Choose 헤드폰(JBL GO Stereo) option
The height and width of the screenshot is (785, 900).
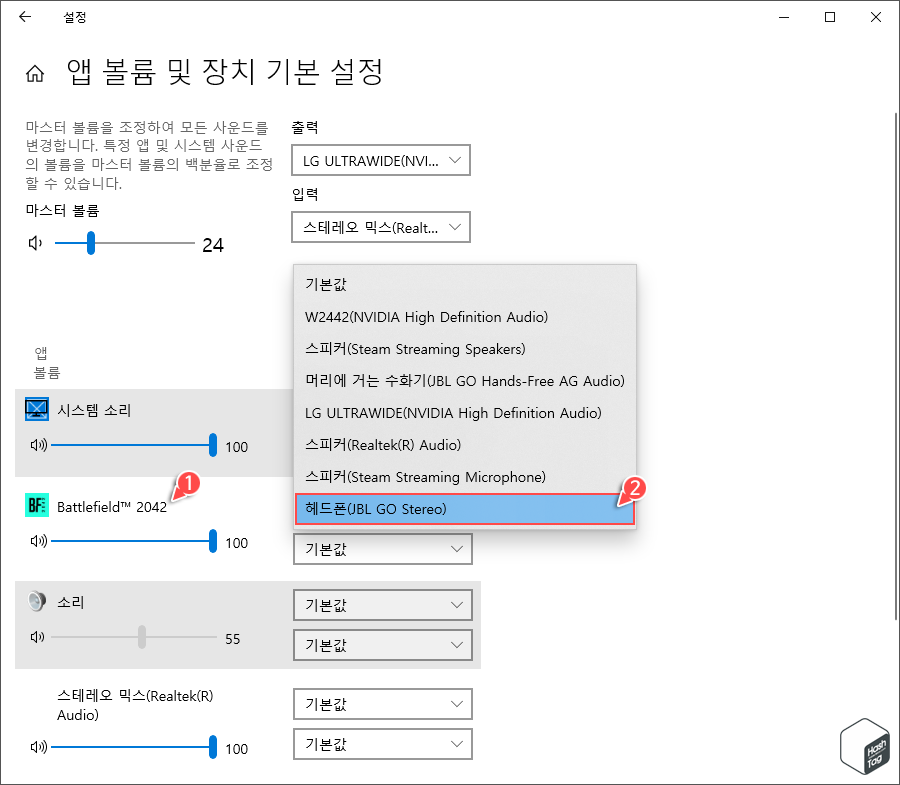[x=464, y=509]
